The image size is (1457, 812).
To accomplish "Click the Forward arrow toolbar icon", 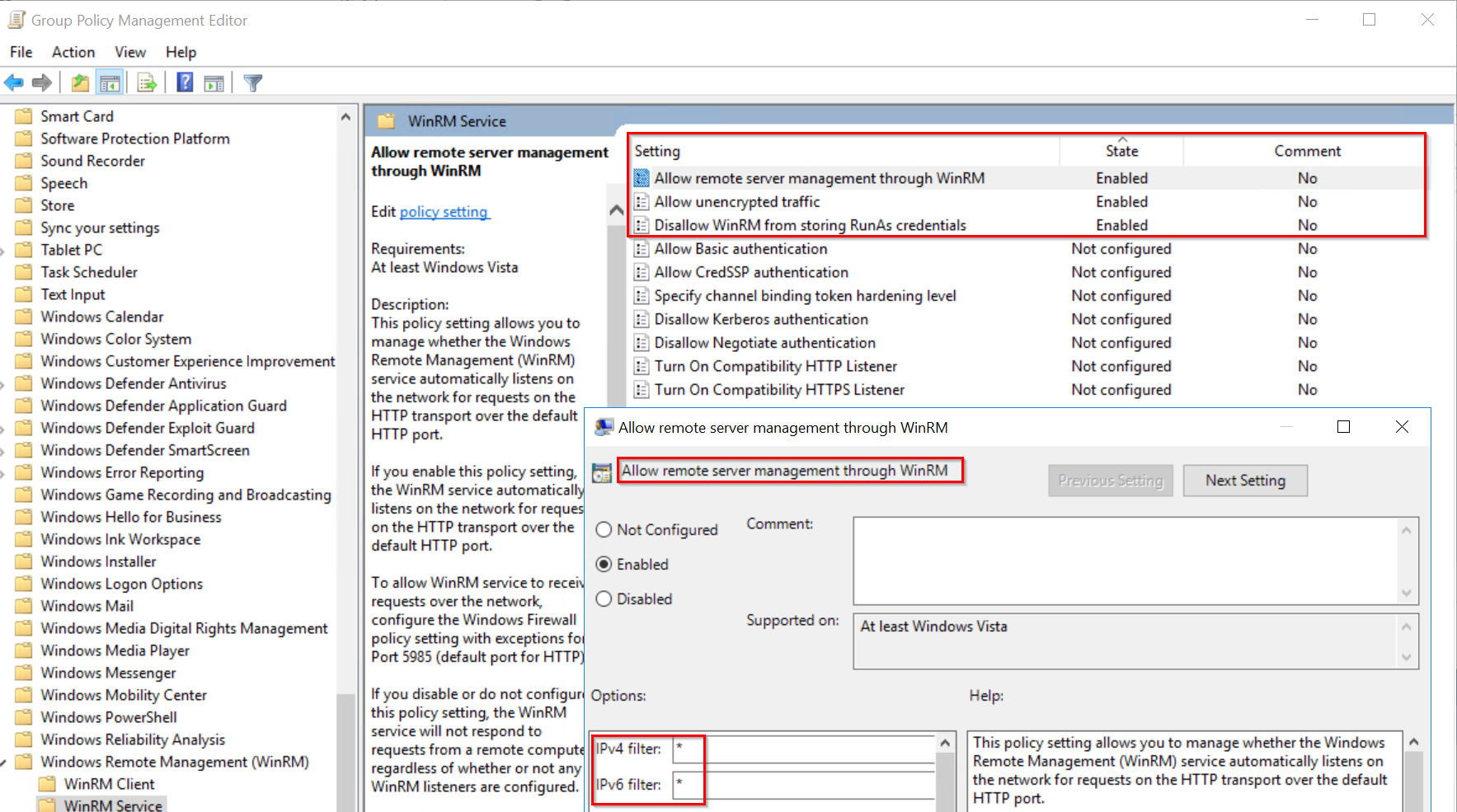I will click(42, 82).
